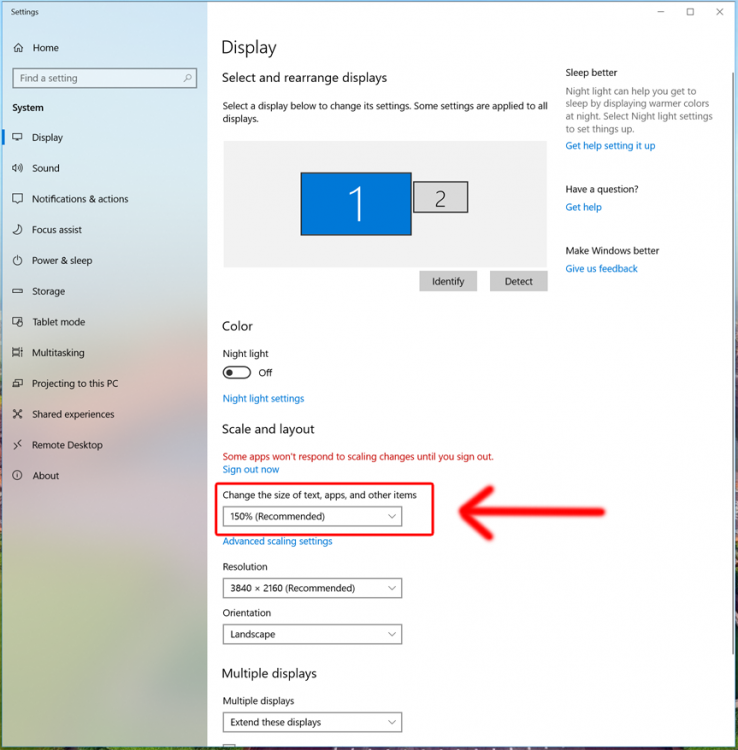Expand the Landscape orientation dropdown

[312, 634]
